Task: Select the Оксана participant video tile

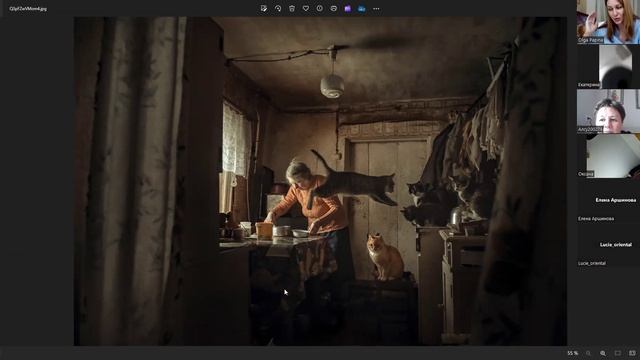Action: pyautogui.click(x=608, y=156)
